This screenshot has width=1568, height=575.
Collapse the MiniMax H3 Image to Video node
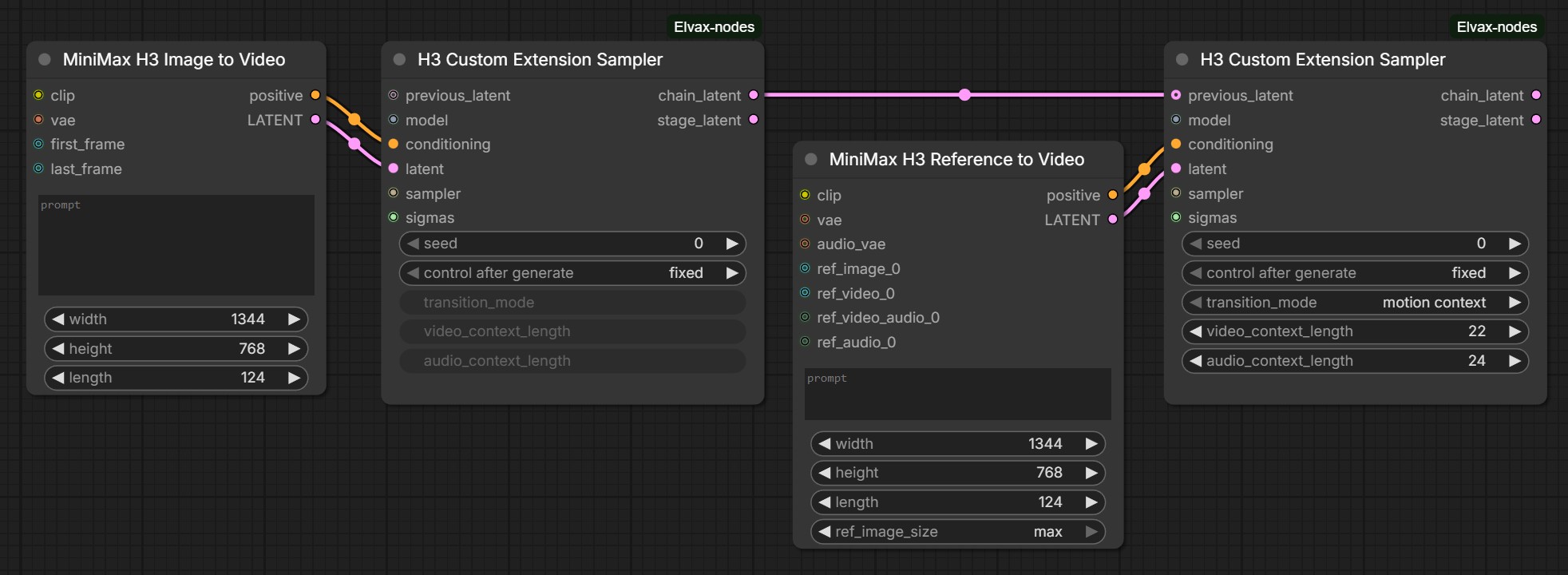(x=45, y=60)
